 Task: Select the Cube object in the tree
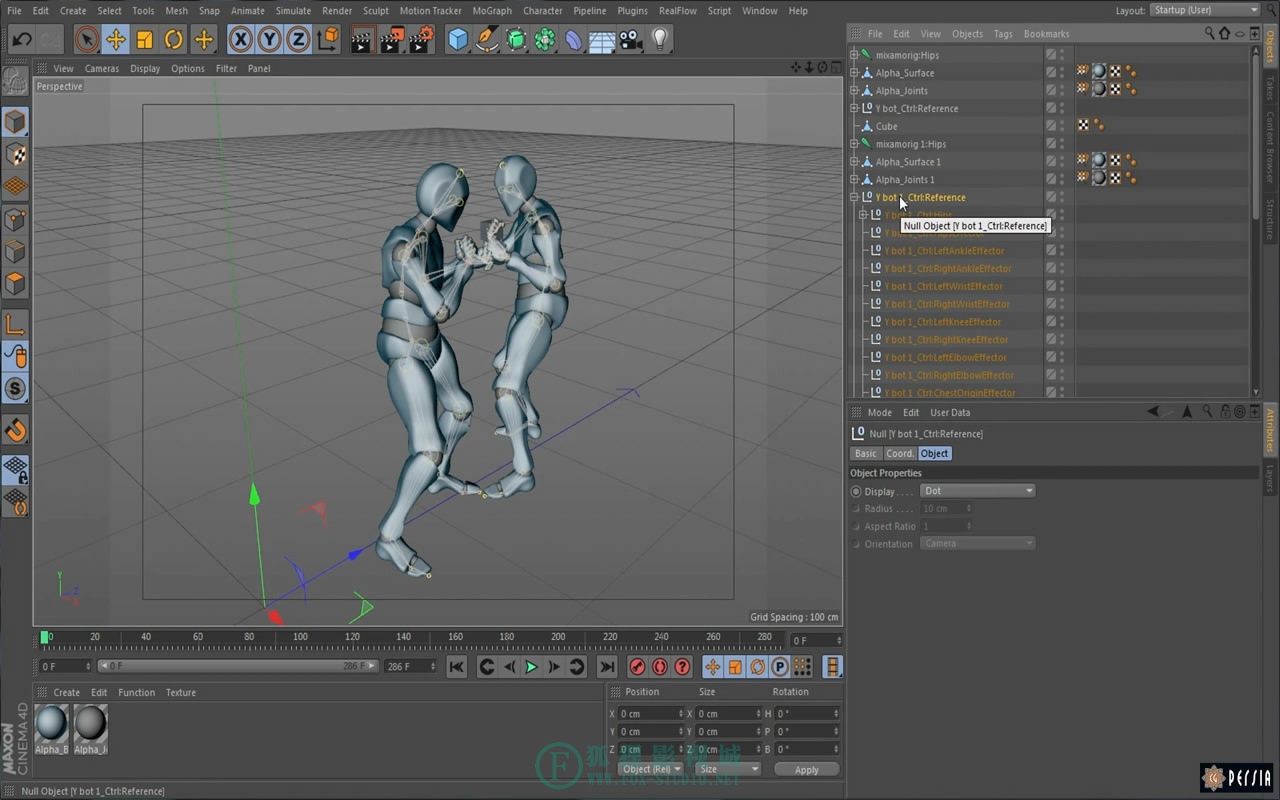[x=886, y=127]
